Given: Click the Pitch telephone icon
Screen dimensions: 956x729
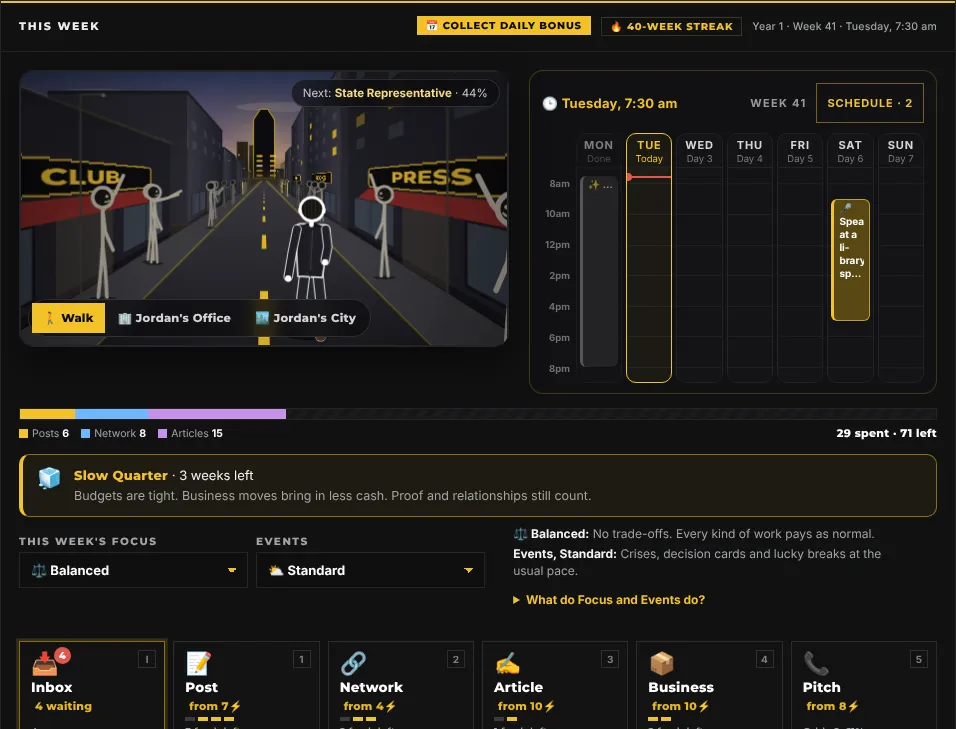Looking at the screenshot, I should (816, 664).
